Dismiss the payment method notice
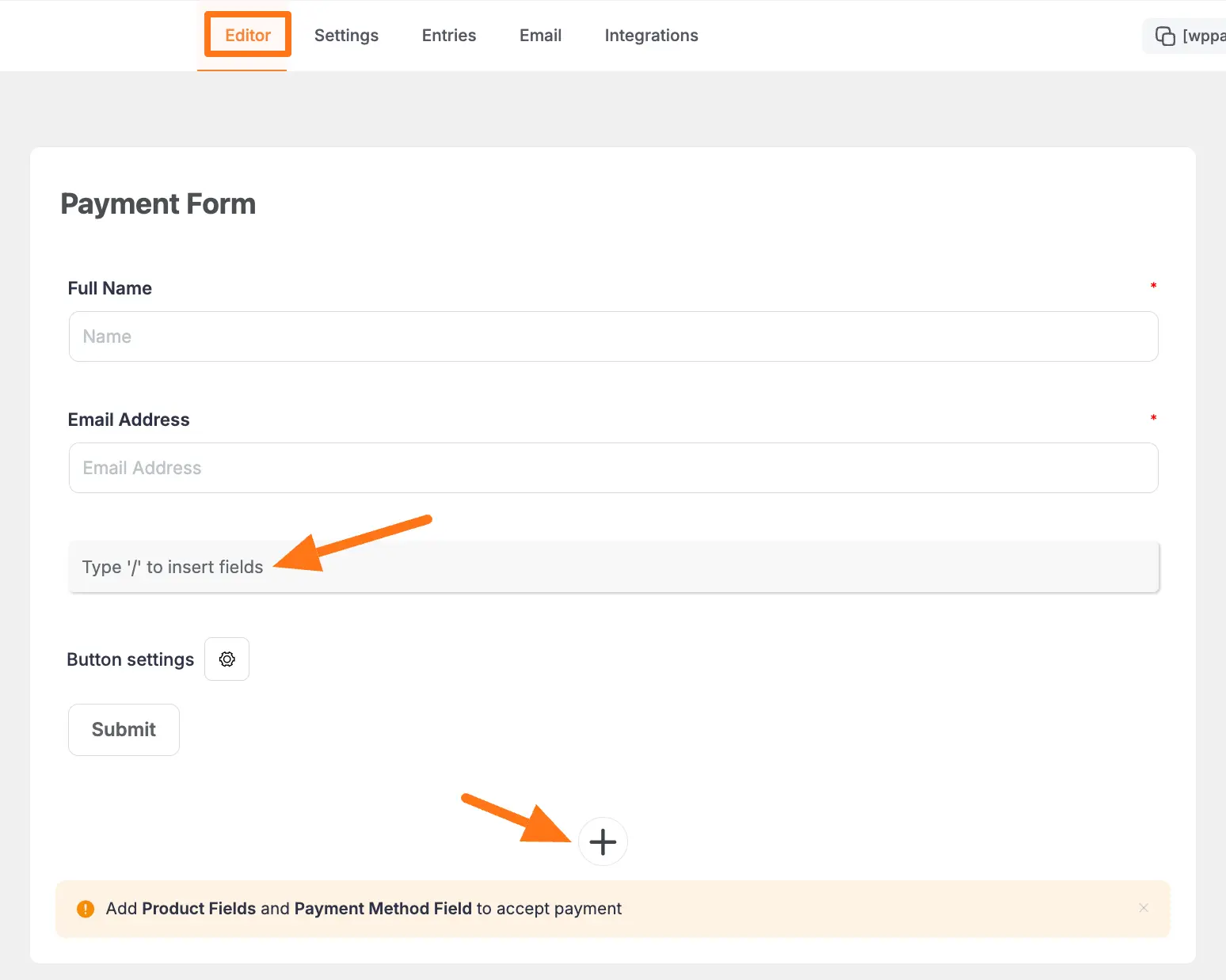The height and width of the screenshot is (980, 1226). tap(1144, 908)
